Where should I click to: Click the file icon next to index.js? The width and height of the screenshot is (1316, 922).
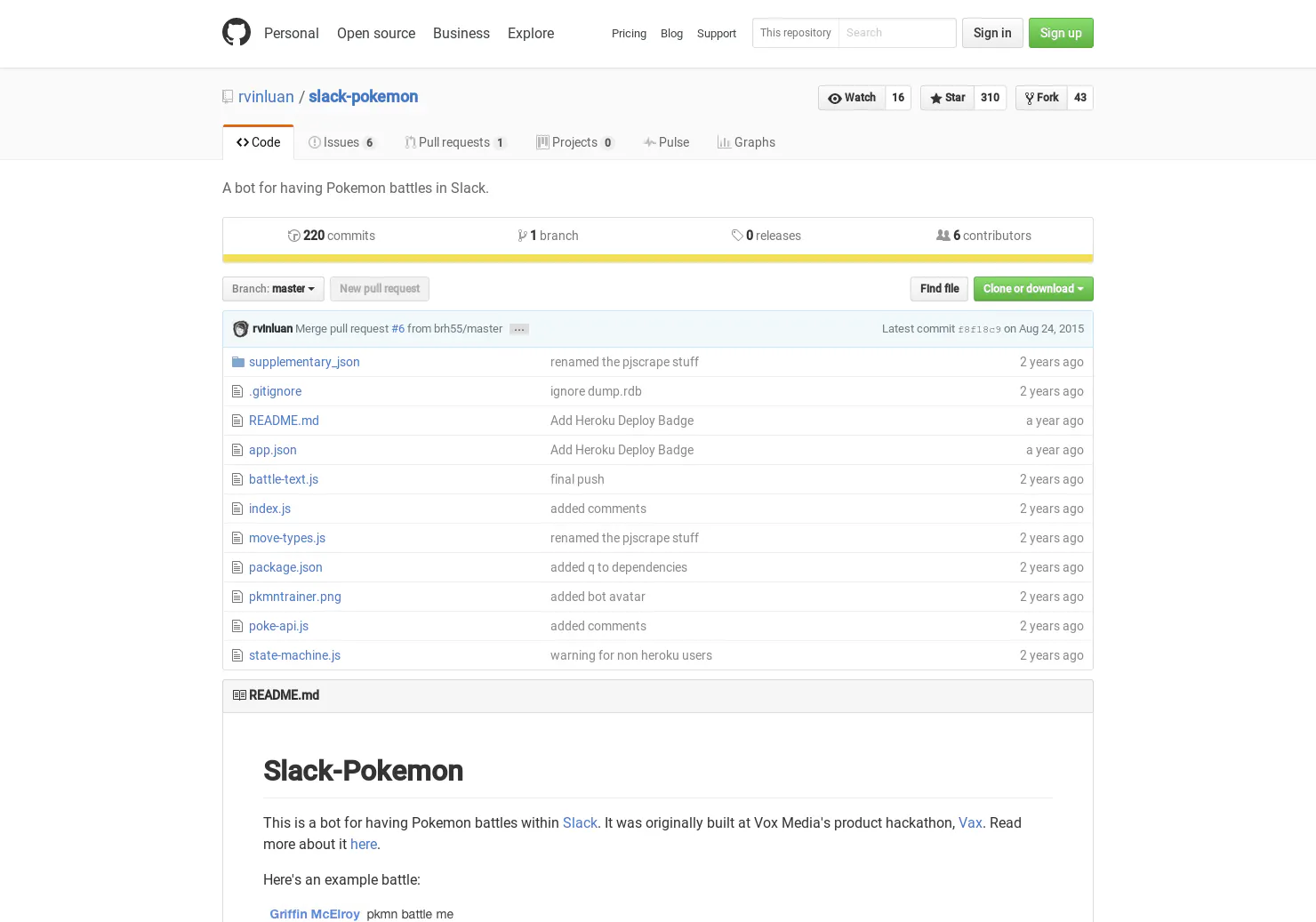(237, 509)
